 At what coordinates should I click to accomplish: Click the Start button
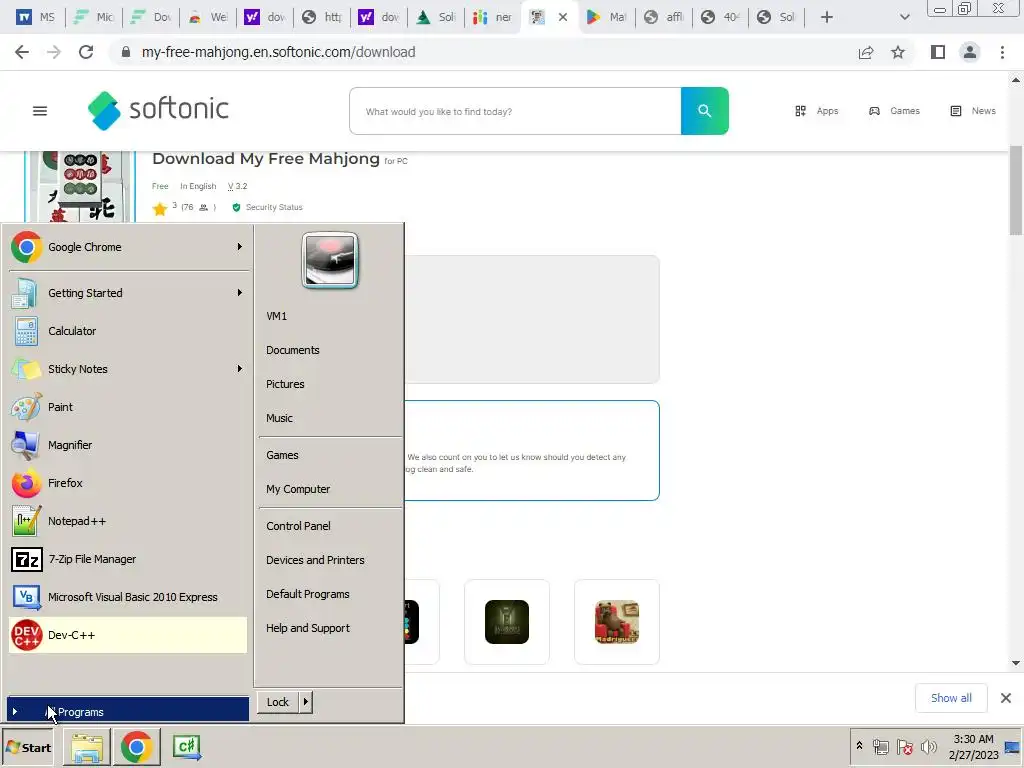[28, 747]
